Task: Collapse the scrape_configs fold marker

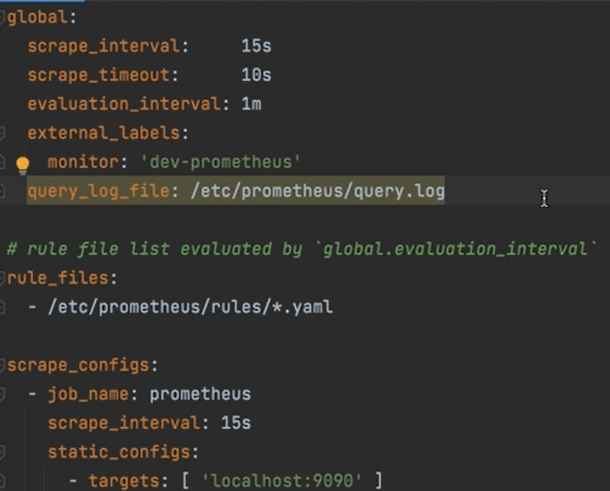Action: click(x=2, y=365)
